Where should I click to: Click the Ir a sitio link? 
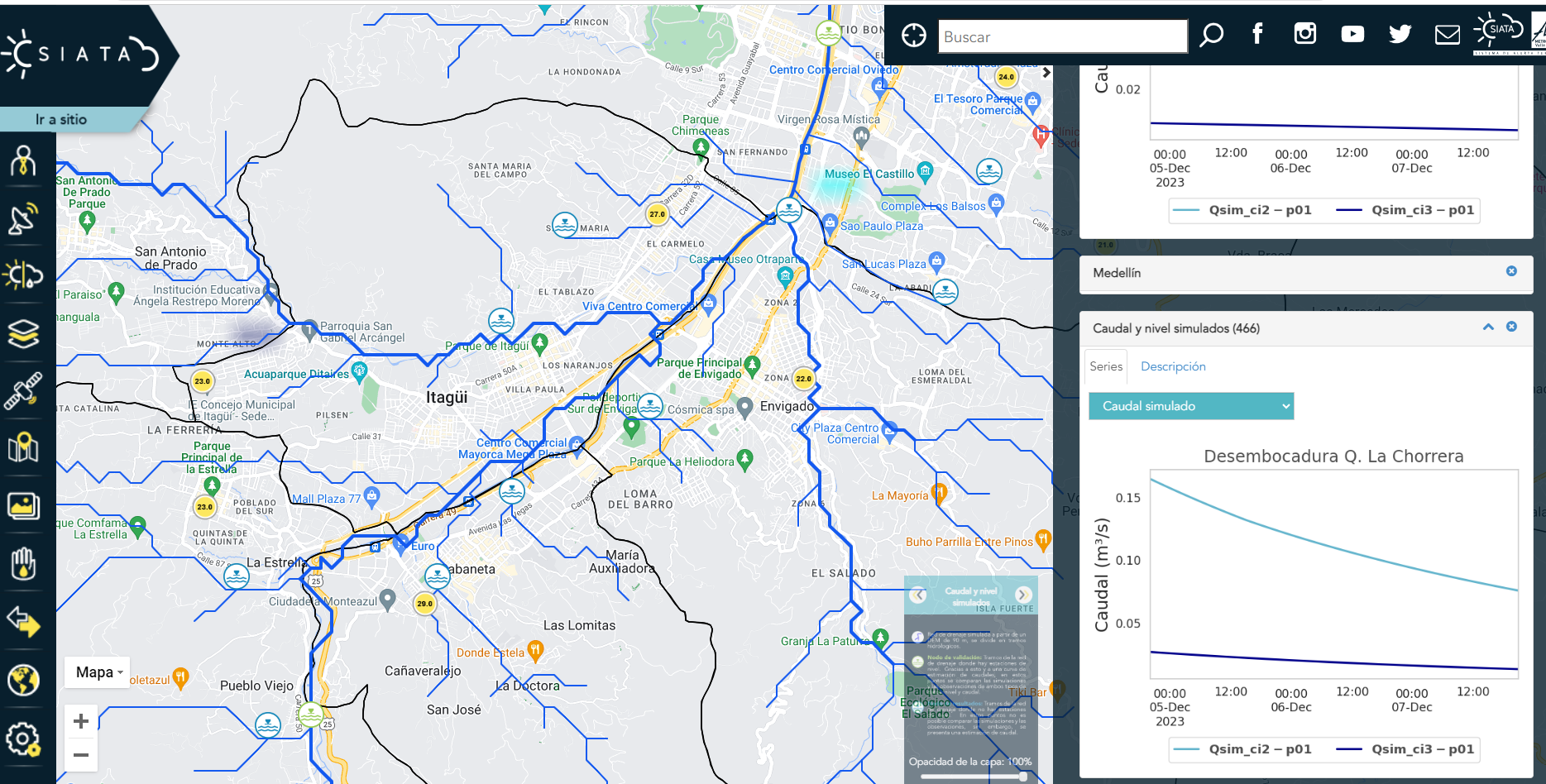60,120
